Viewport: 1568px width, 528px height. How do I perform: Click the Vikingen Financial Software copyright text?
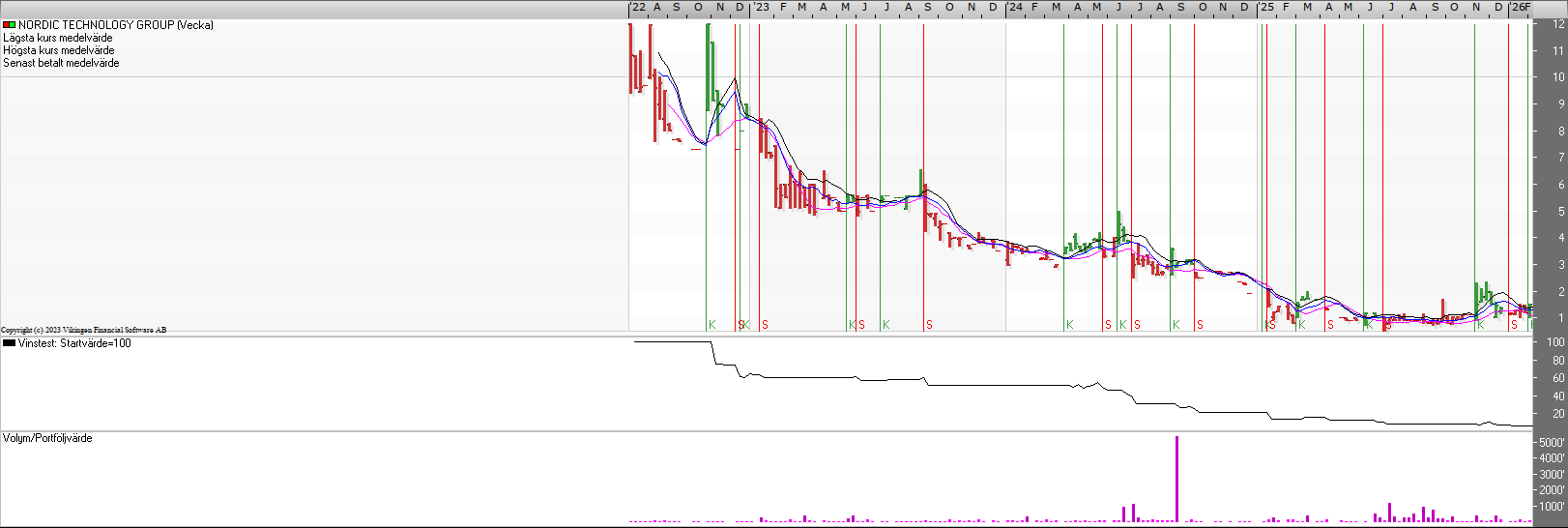[x=83, y=330]
